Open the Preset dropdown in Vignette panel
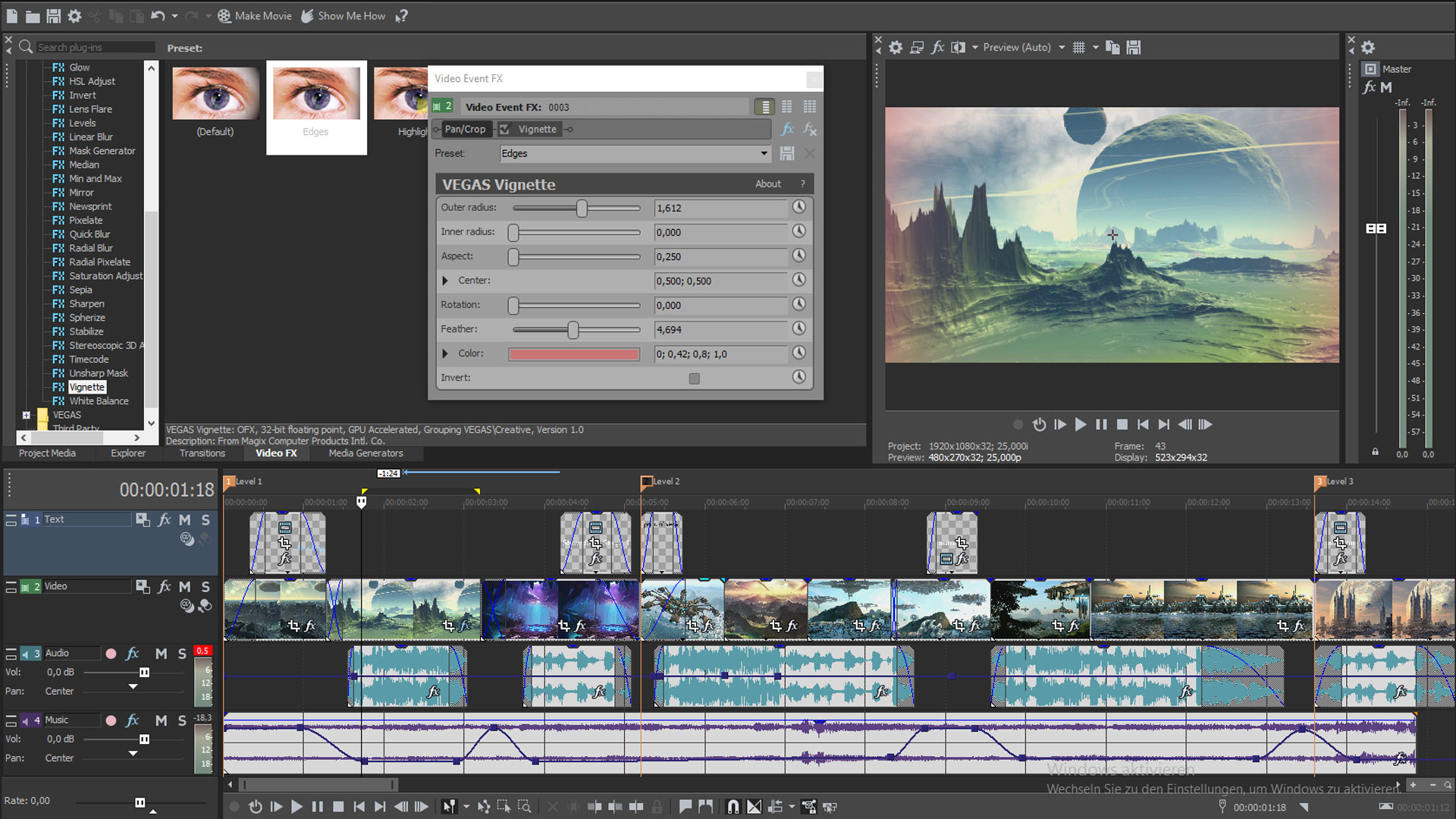Screen dimensions: 1456x819 point(762,153)
